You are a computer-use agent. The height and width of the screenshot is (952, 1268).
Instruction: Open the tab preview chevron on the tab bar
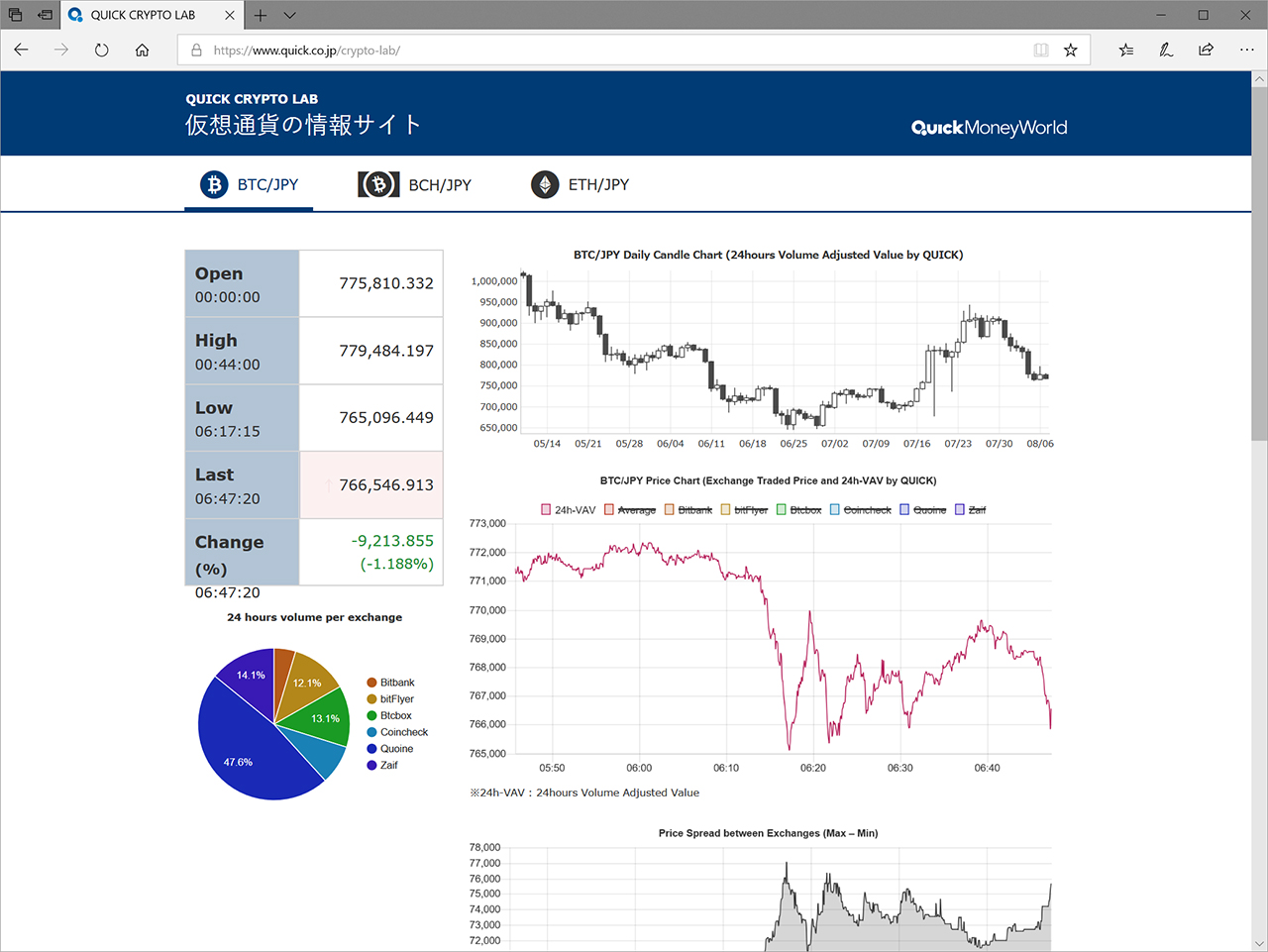288,15
